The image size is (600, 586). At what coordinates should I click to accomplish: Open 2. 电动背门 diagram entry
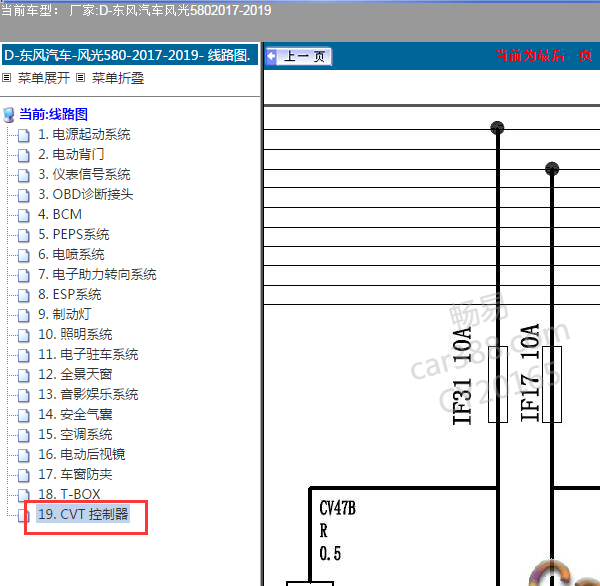(71, 154)
